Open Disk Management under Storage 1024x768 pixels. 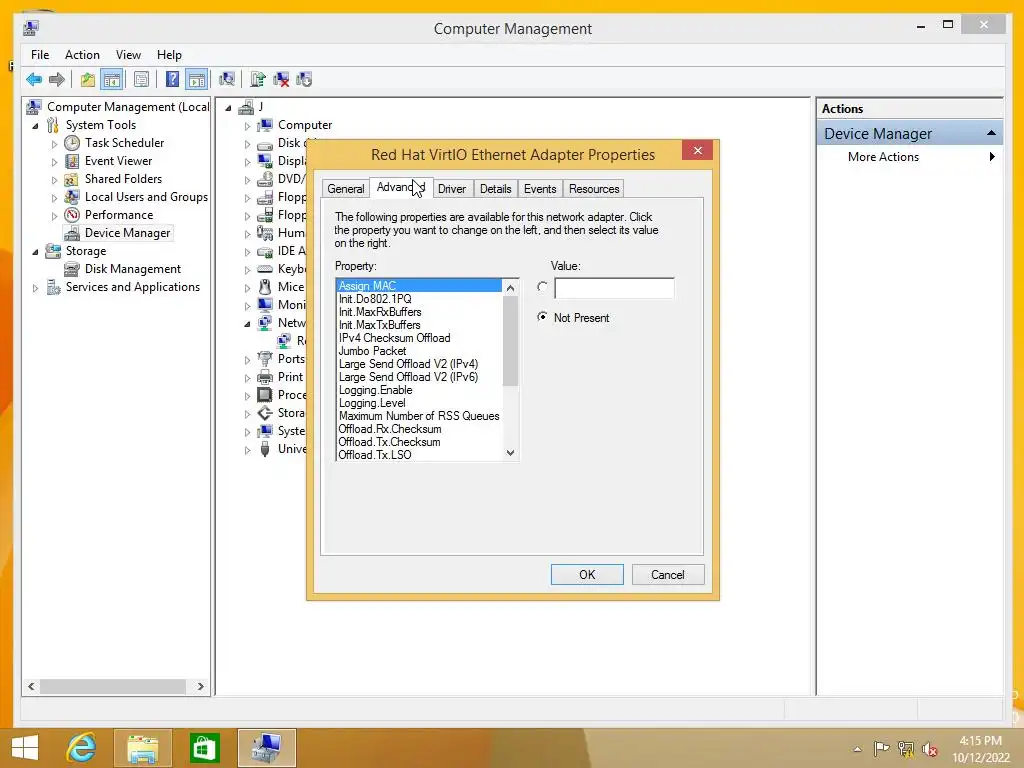coord(133,269)
